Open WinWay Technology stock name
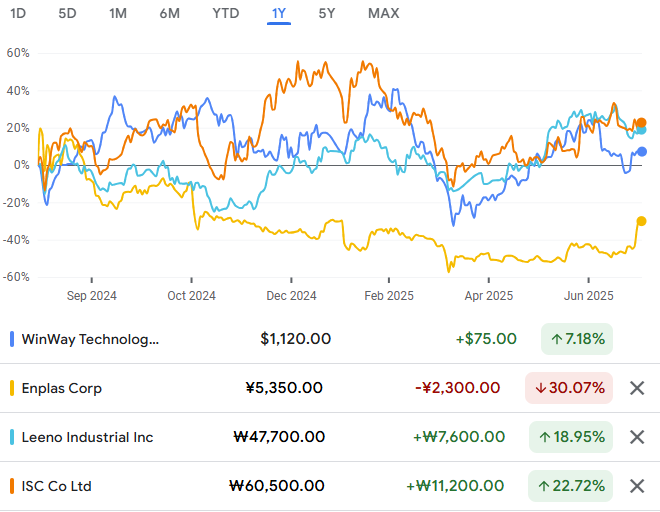Screen dimensions: 660x512 [90, 339]
